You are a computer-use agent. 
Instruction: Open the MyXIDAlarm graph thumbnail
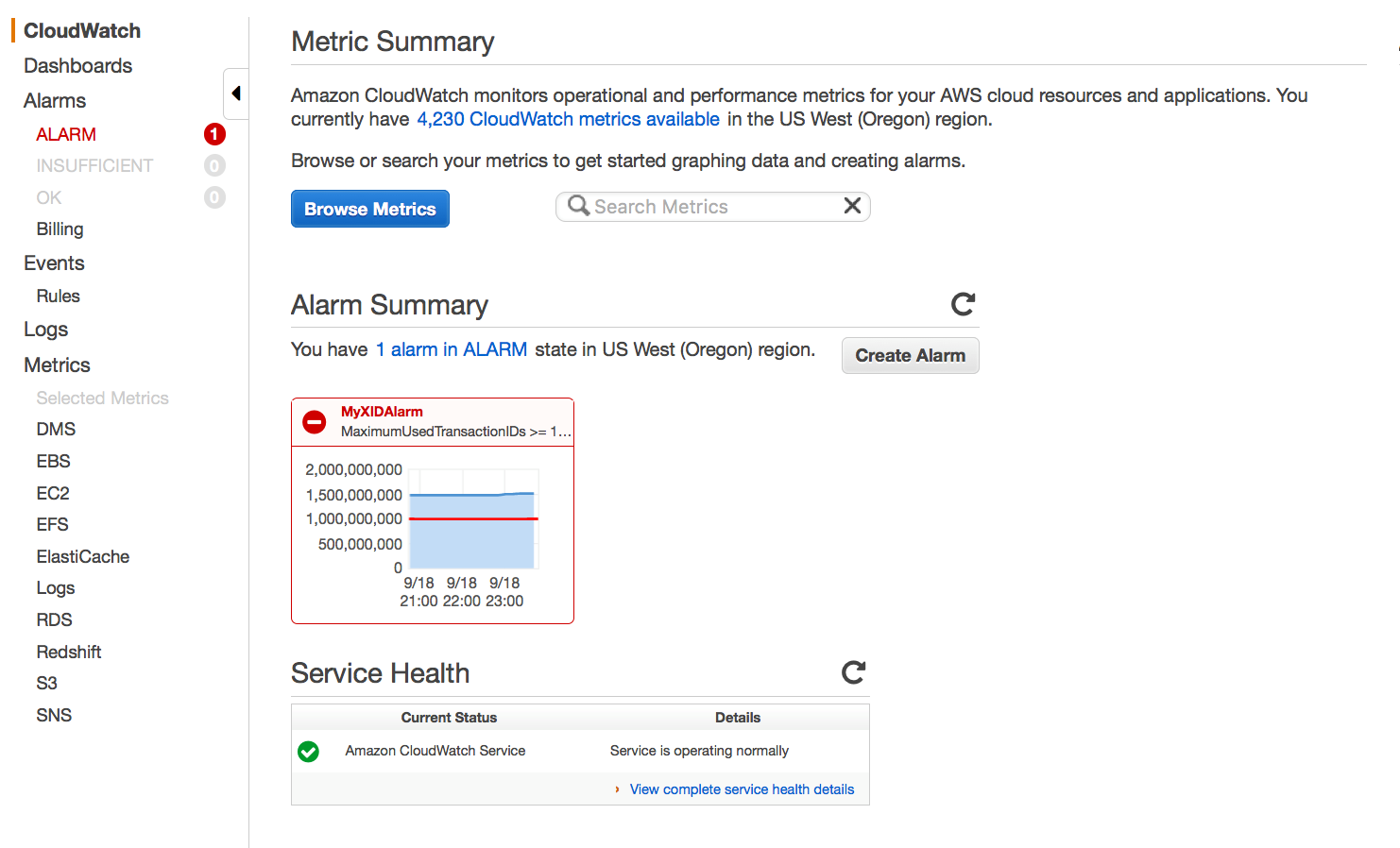click(433, 534)
